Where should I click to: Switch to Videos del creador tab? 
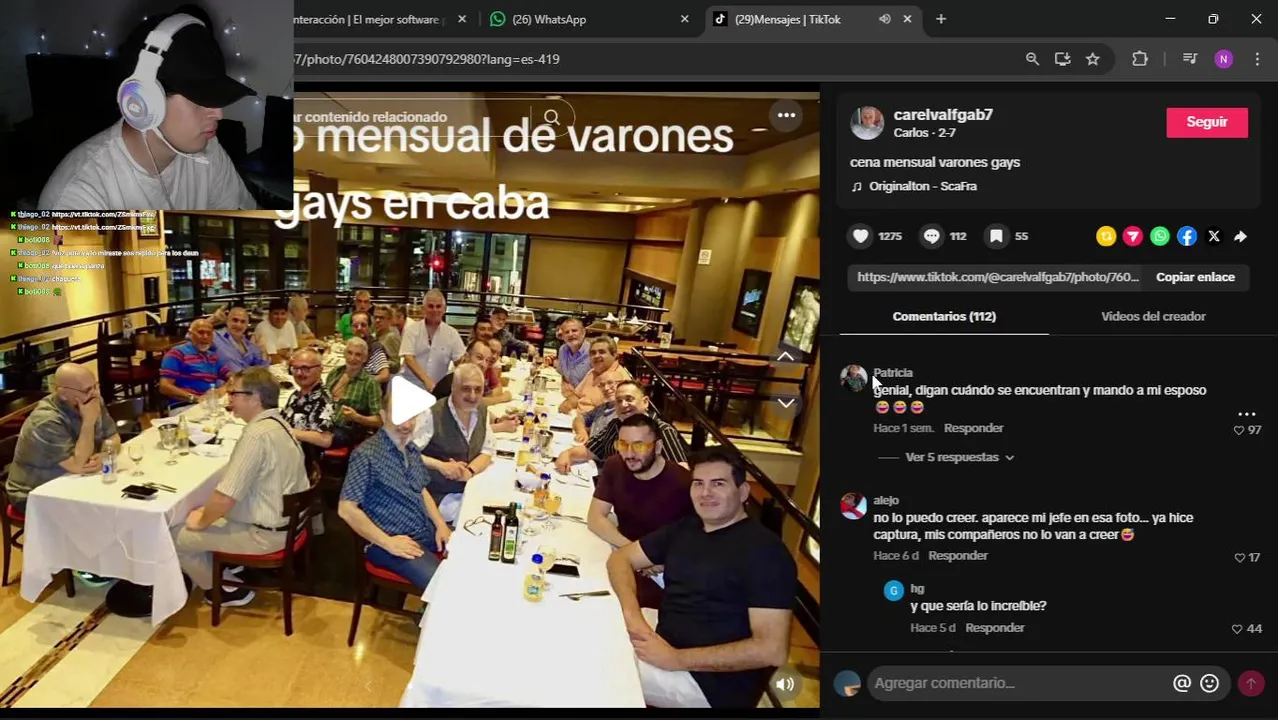pos(1153,316)
